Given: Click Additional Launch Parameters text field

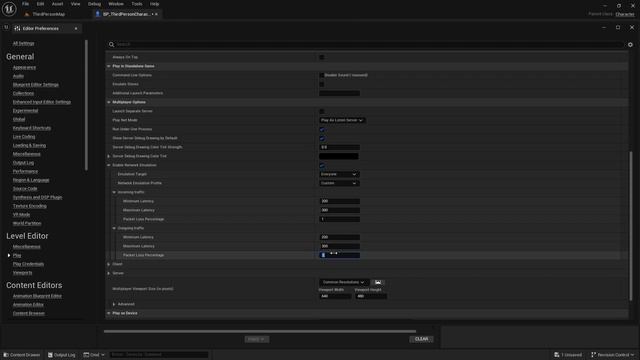Looking at the screenshot, I should tap(340, 93).
